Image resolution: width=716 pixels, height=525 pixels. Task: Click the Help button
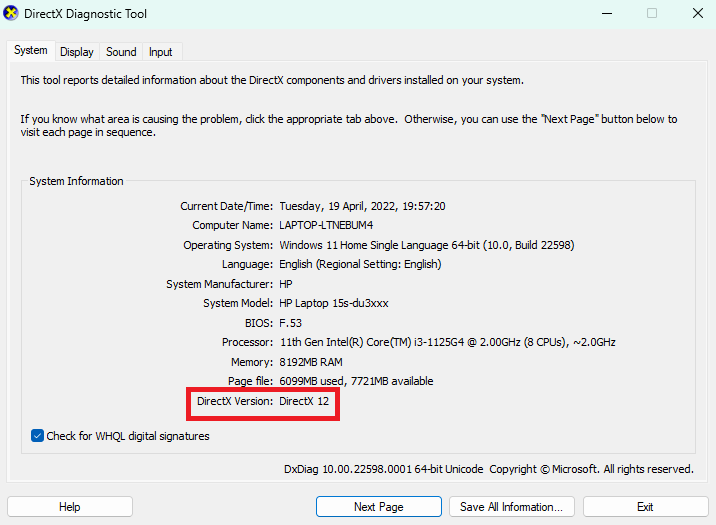tap(69, 507)
